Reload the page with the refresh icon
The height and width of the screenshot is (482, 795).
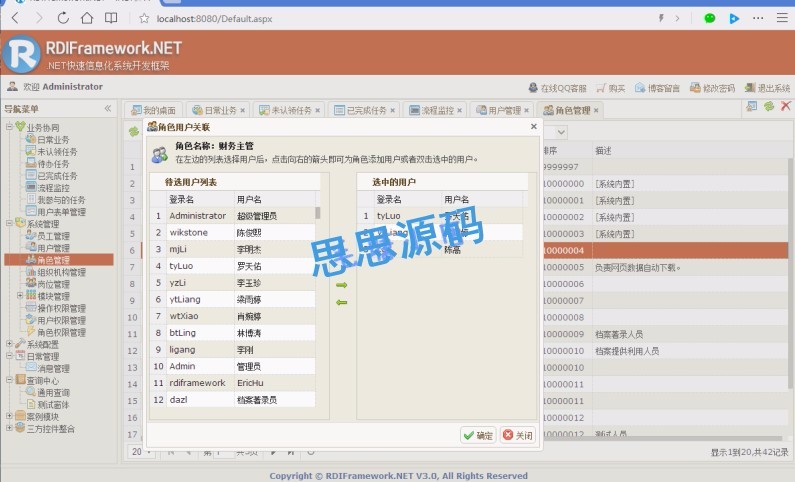63,18
